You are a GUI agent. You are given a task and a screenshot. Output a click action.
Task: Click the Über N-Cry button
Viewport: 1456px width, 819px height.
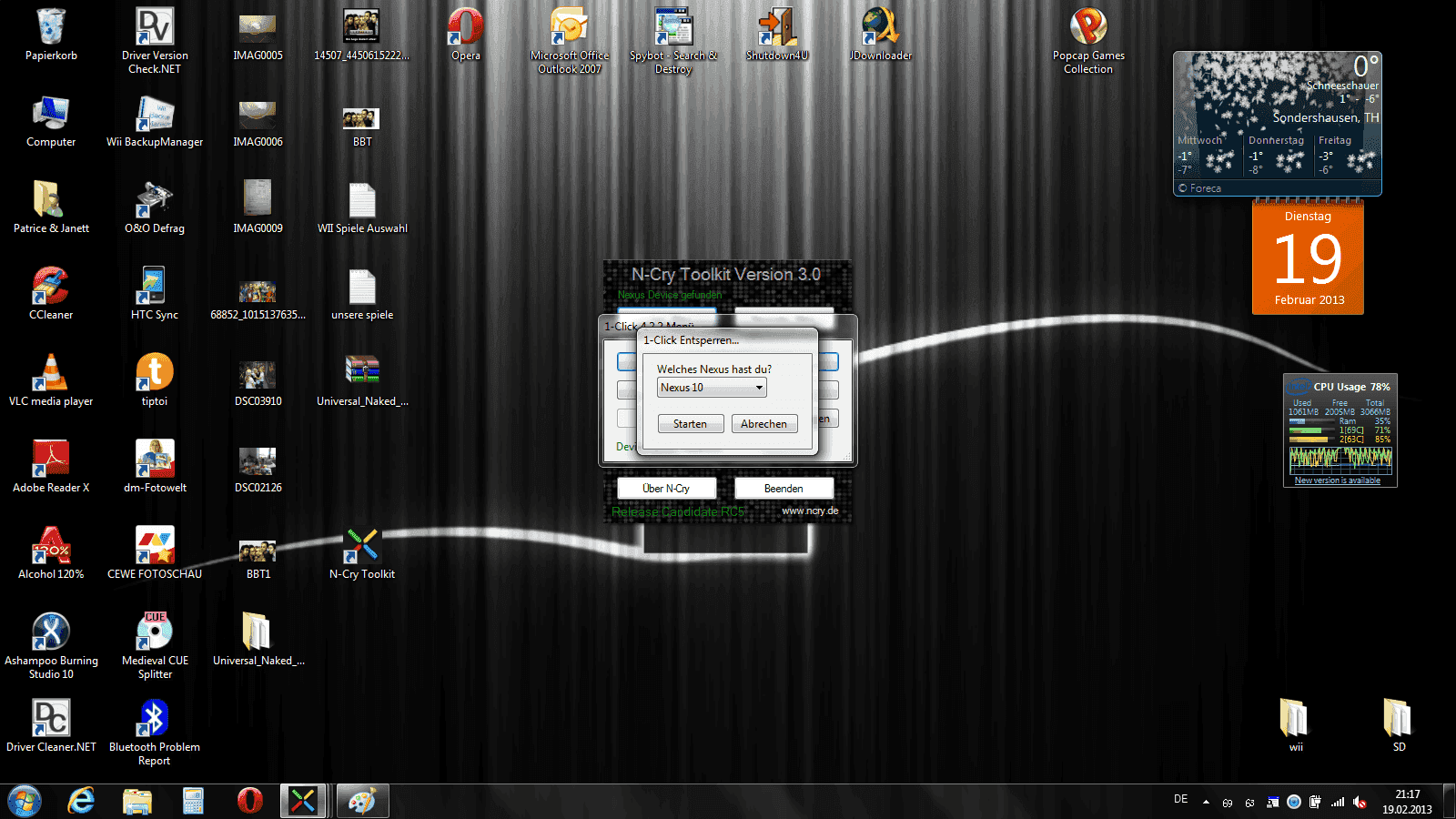tap(666, 489)
